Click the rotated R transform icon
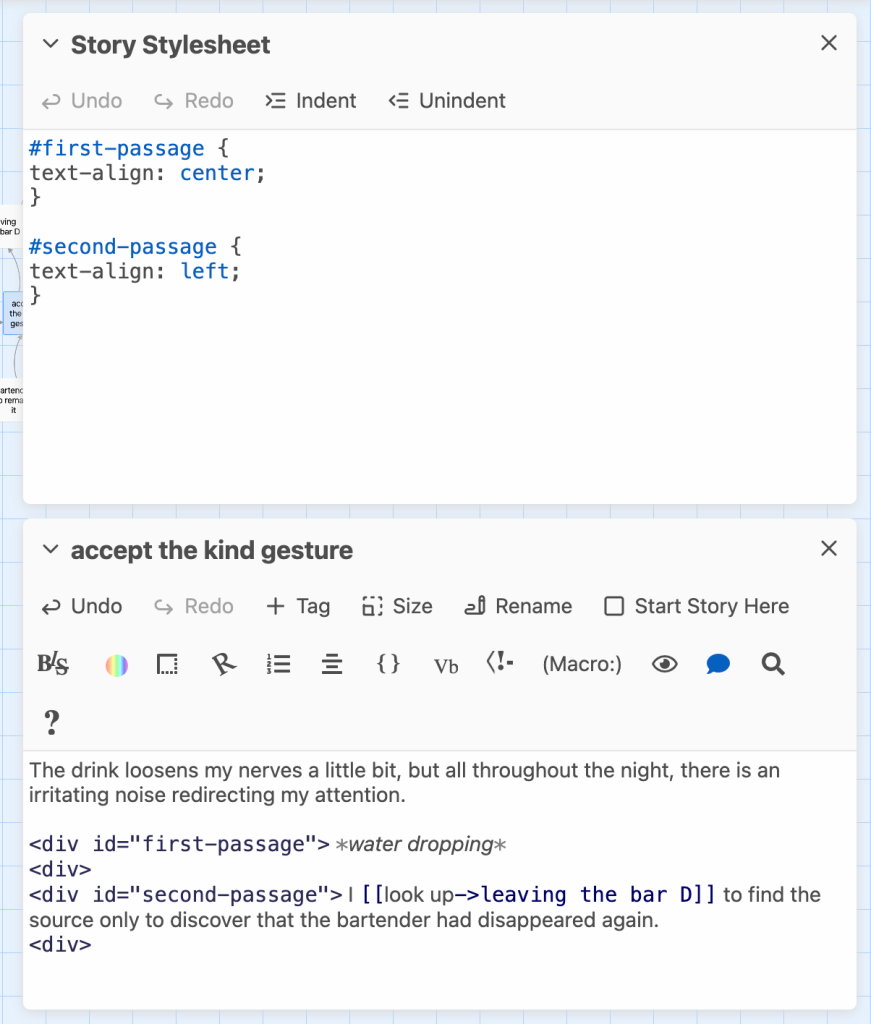The width and height of the screenshot is (871, 1024). [225, 665]
